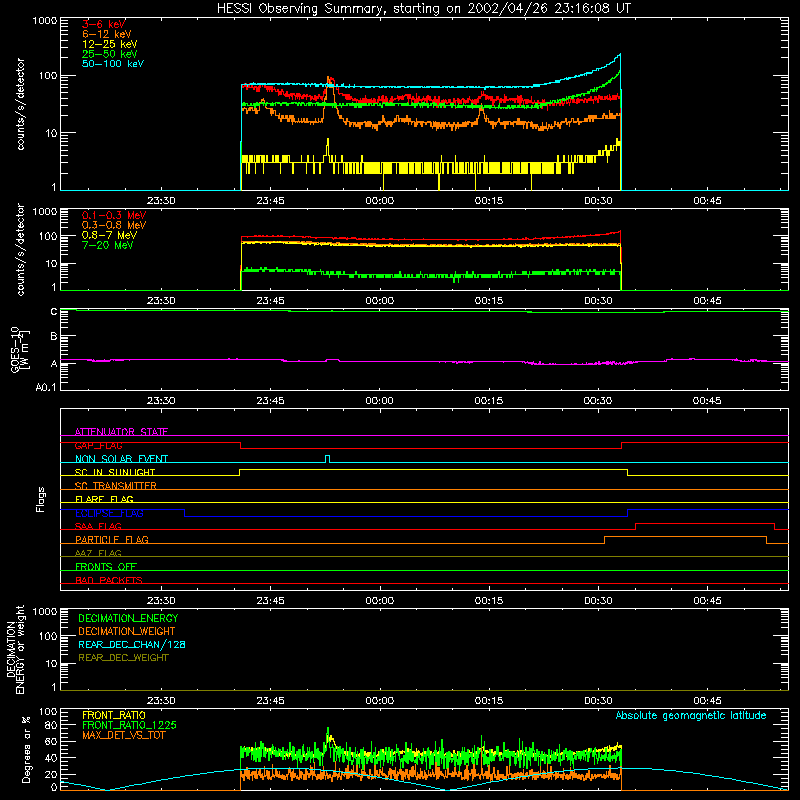Click the orange 0.3-0.8 MeV legend label
Viewport: 800px width, 800px height.
tap(114, 225)
